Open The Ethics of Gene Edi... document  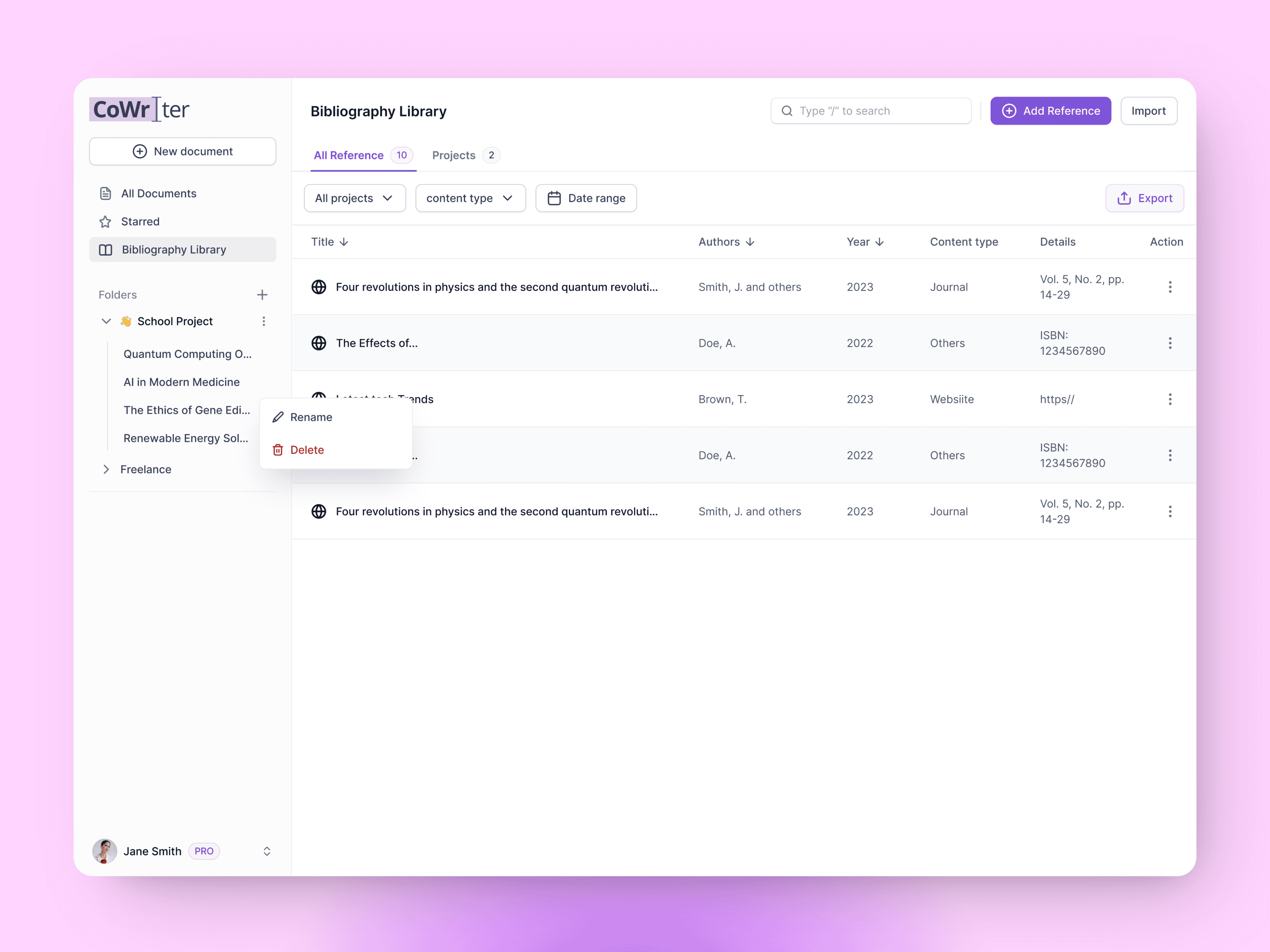(x=187, y=410)
